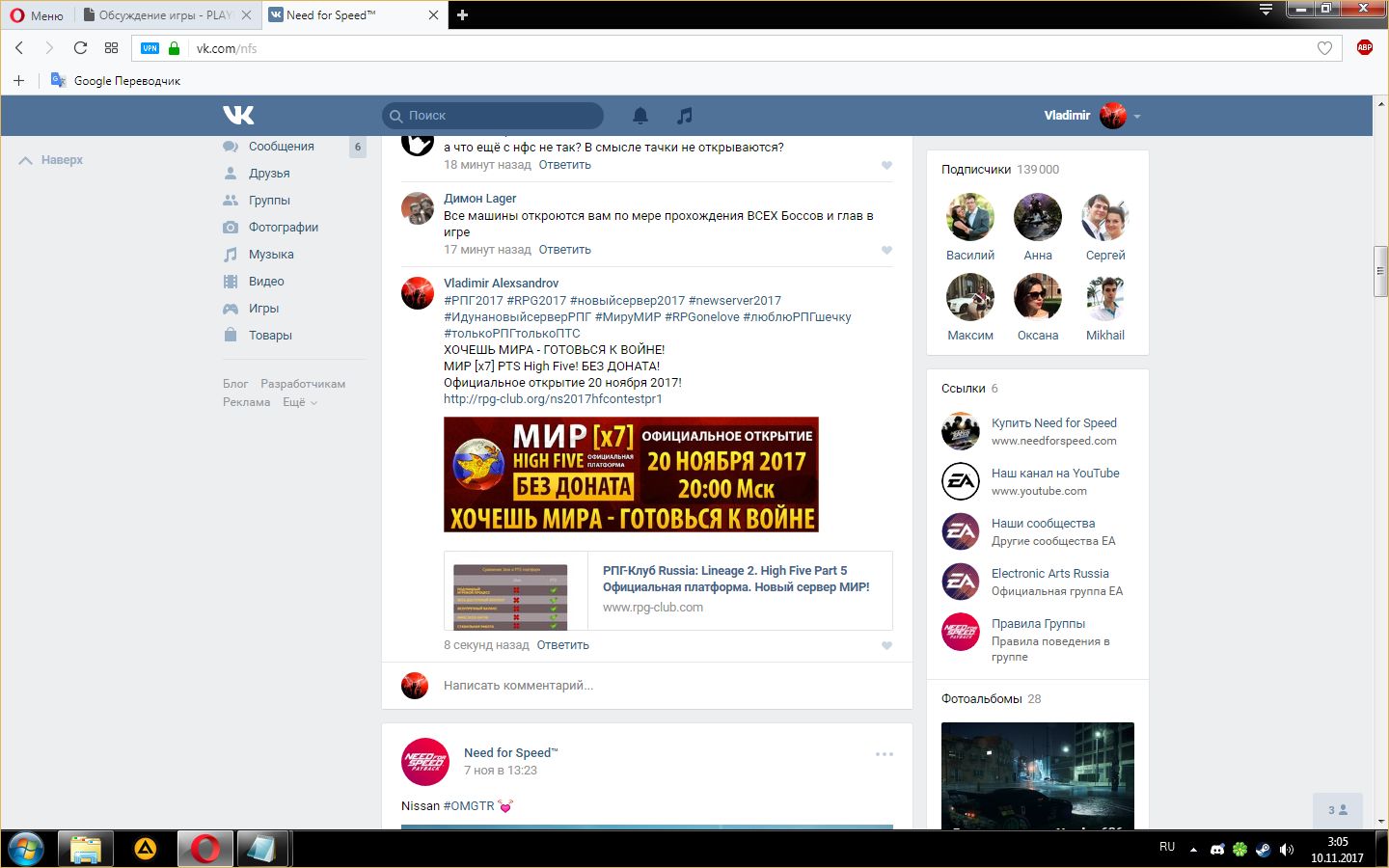Open Opera speed dial grid icon
The image size is (1389, 868).
pos(111,48)
